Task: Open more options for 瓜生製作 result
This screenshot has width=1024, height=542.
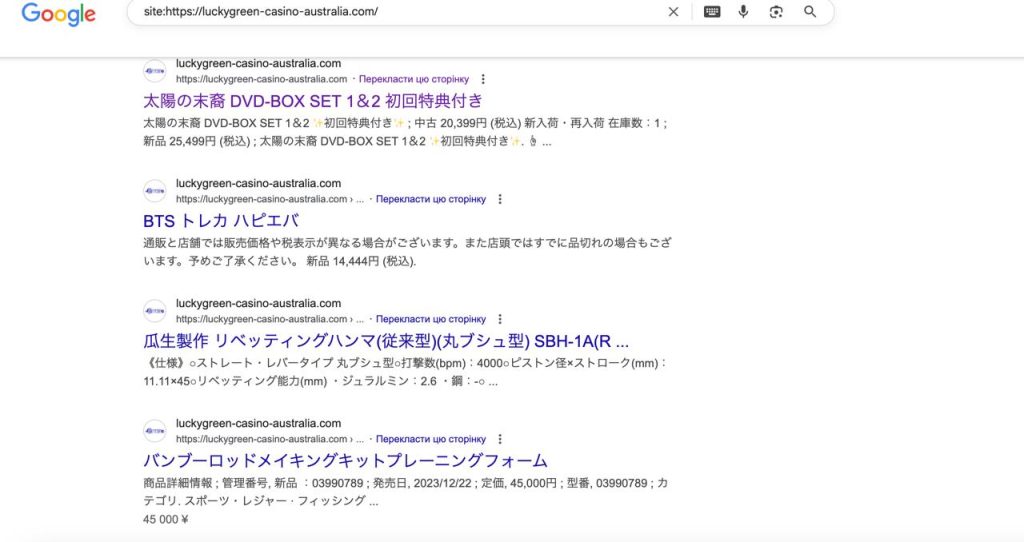Action: pos(500,319)
